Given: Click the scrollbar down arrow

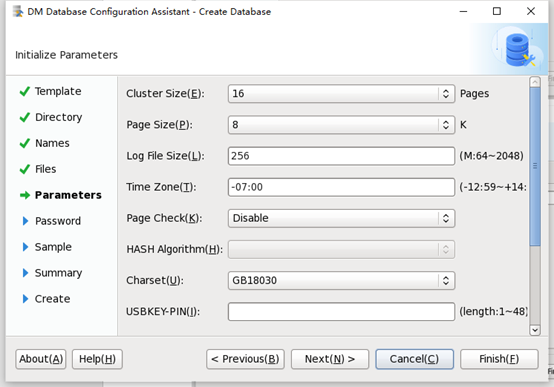Looking at the screenshot, I should 535,330.
